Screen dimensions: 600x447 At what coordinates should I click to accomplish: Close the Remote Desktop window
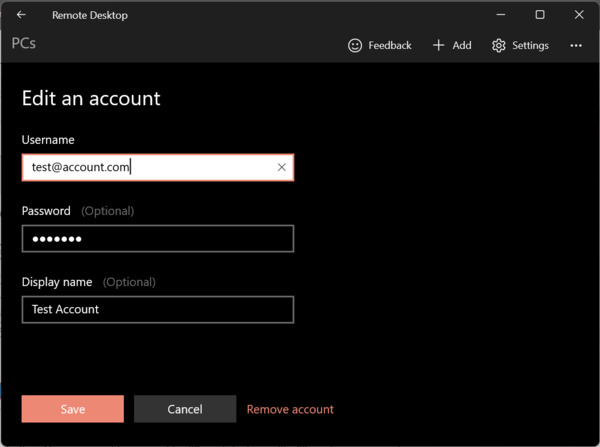click(x=579, y=15)
